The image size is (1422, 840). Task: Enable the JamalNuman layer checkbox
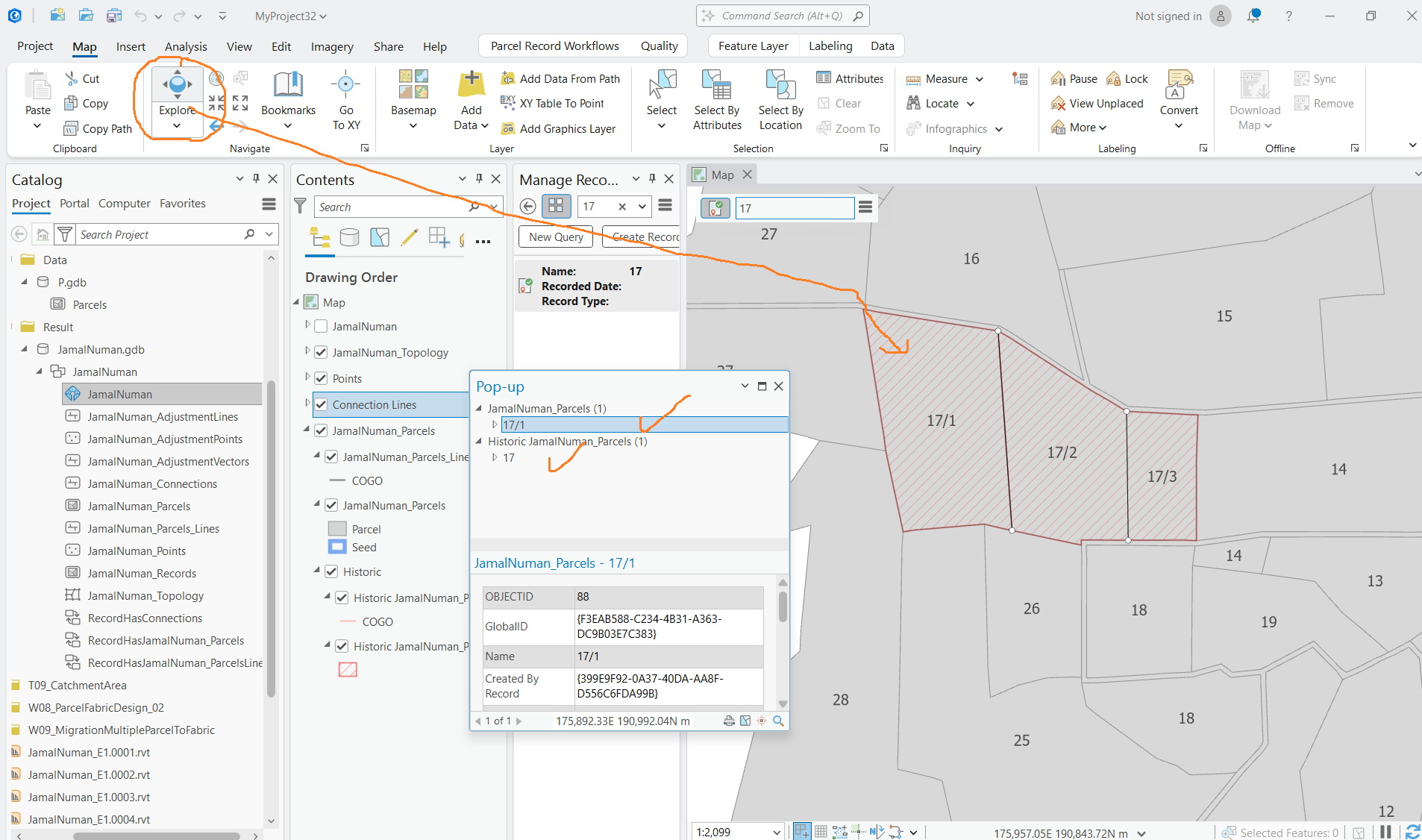pos(322,327)
